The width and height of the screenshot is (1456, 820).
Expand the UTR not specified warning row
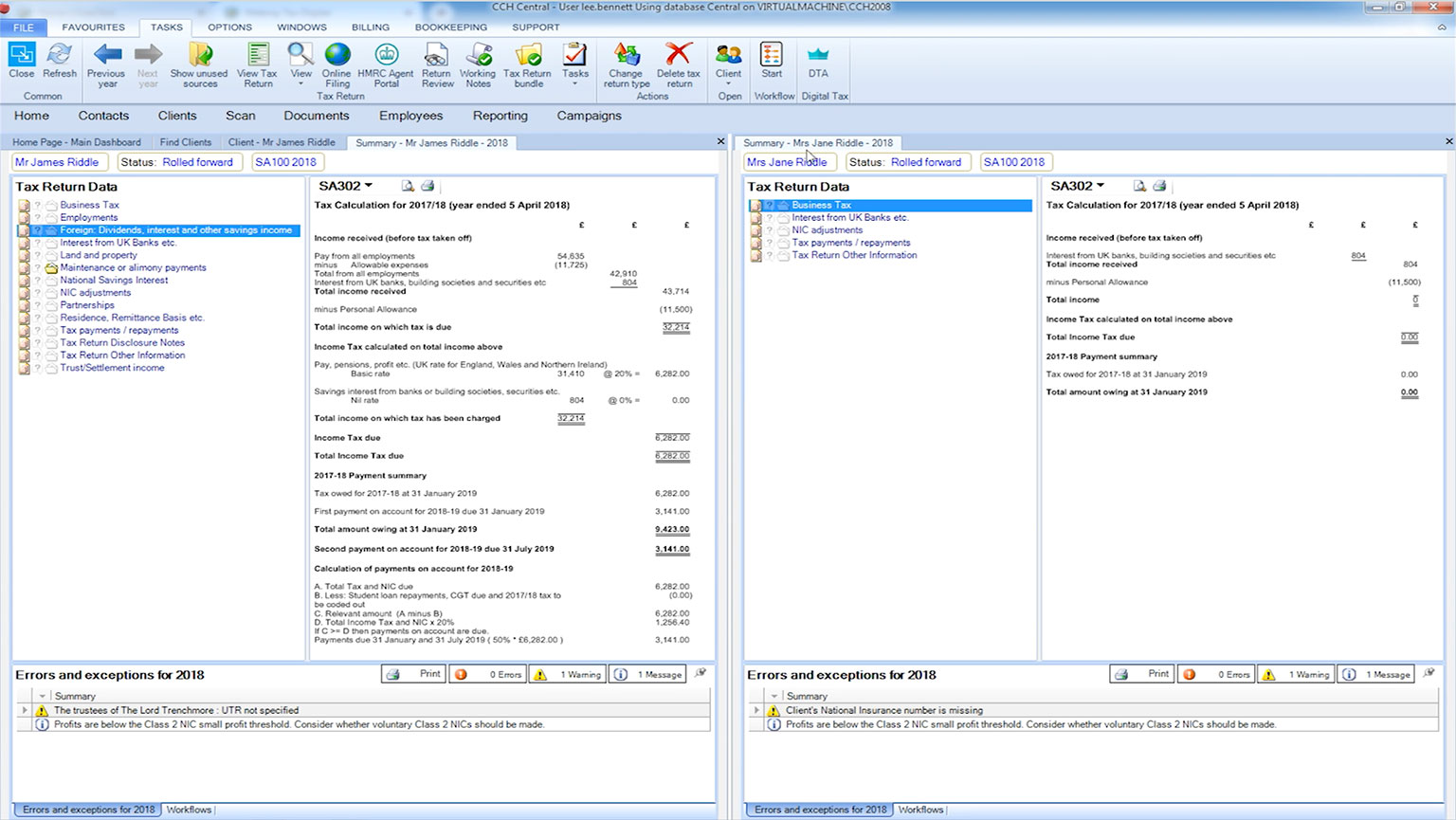pyautogui.click(x=25, y=710)
